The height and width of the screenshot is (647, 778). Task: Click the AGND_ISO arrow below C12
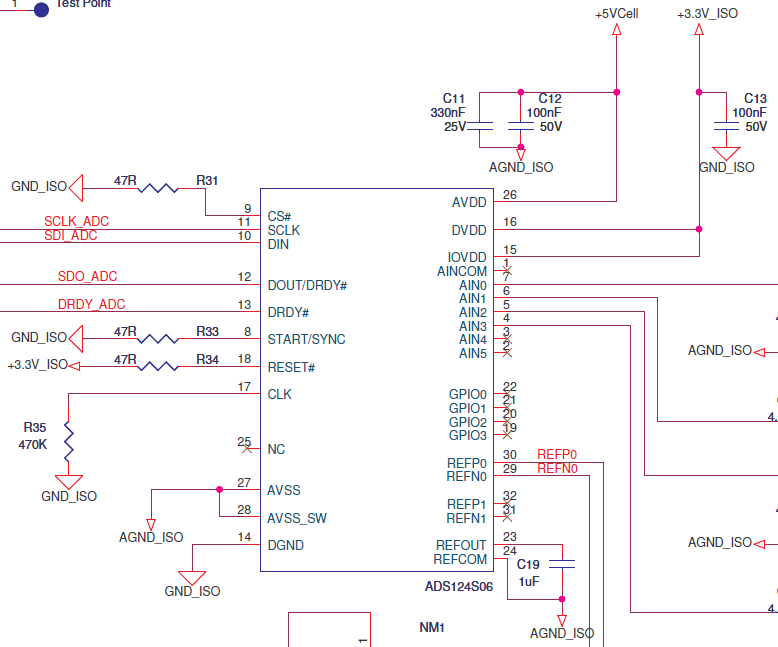coord(521,155)
